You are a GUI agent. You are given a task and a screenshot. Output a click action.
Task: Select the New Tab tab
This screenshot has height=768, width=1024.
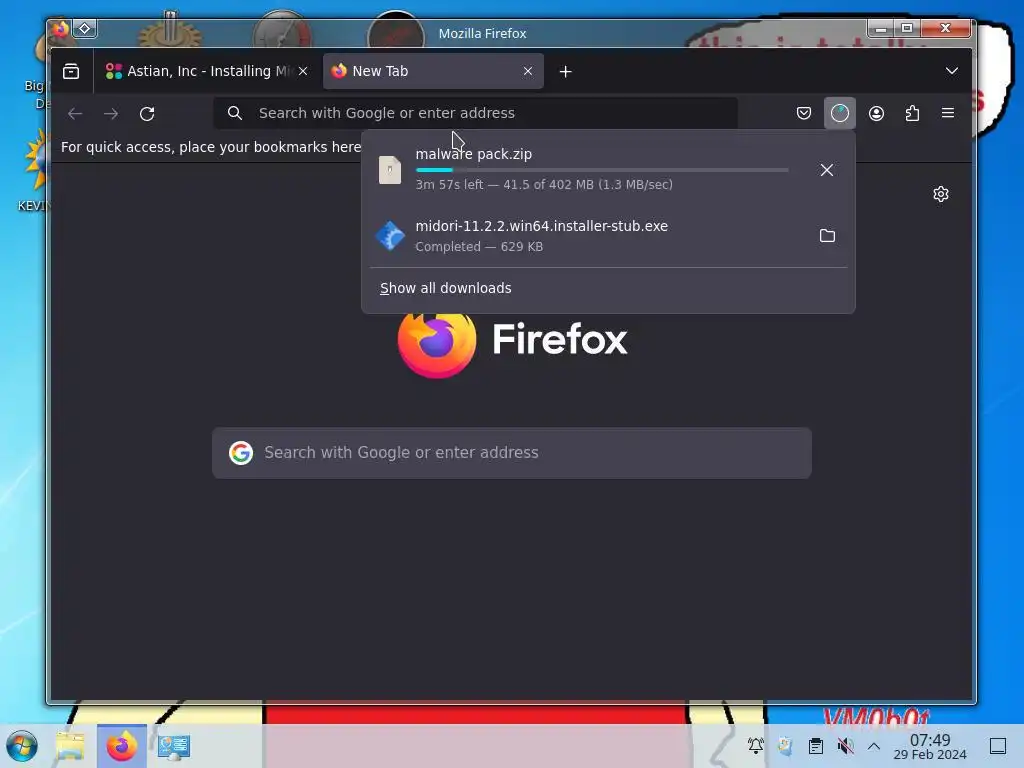[434, 71]
